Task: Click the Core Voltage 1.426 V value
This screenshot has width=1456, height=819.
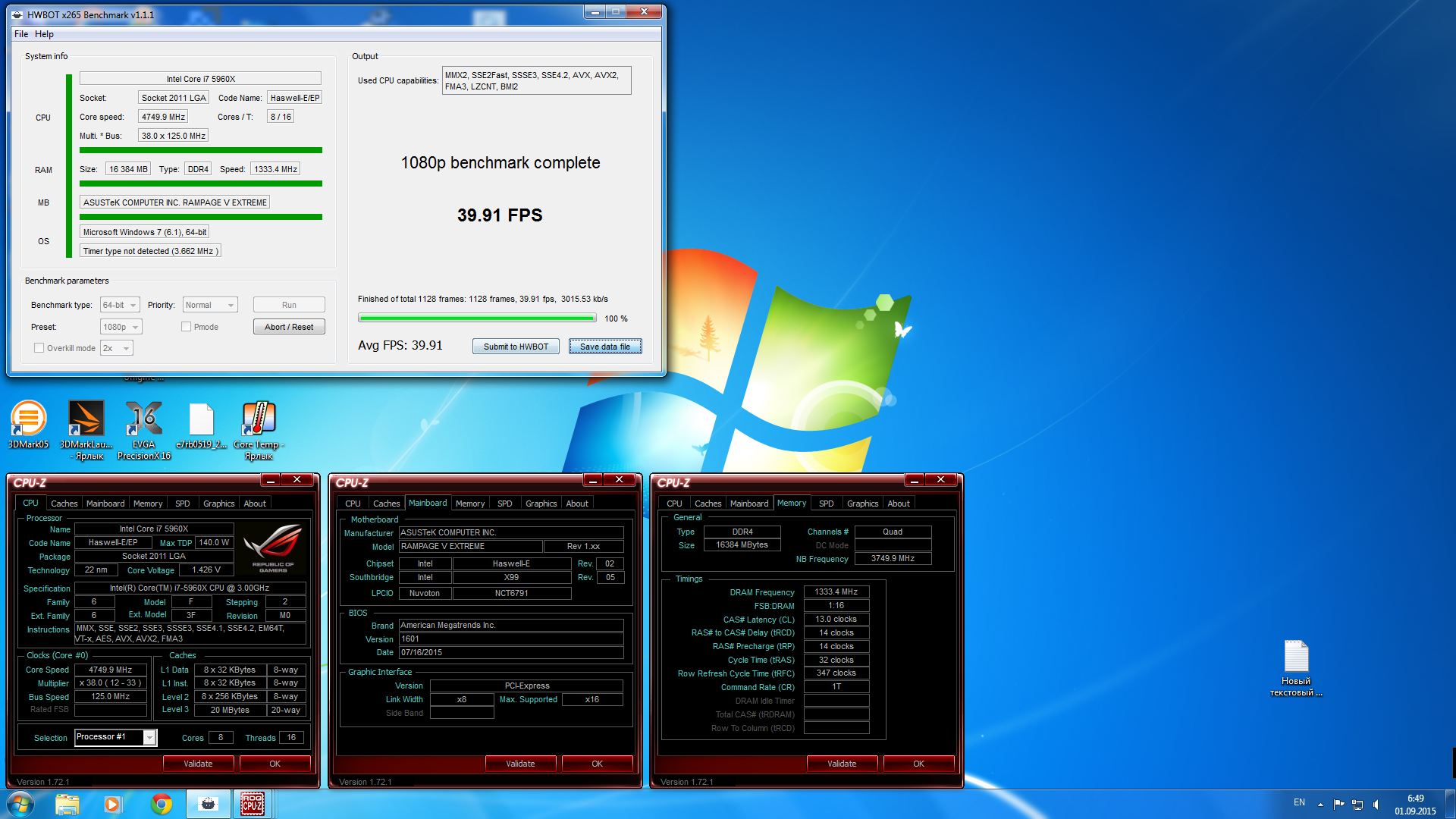Action: (206, 570)
